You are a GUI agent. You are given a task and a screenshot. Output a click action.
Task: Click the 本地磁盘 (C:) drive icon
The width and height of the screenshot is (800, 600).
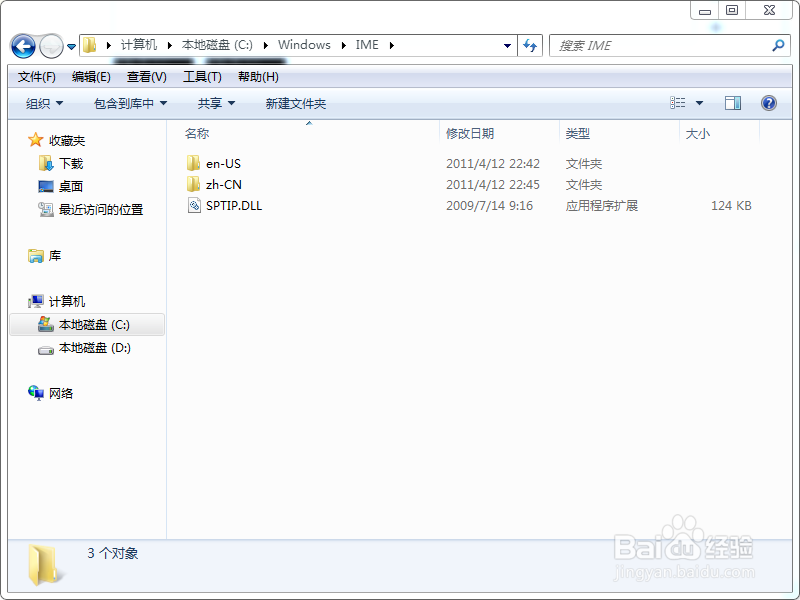[x=46, y=324]
